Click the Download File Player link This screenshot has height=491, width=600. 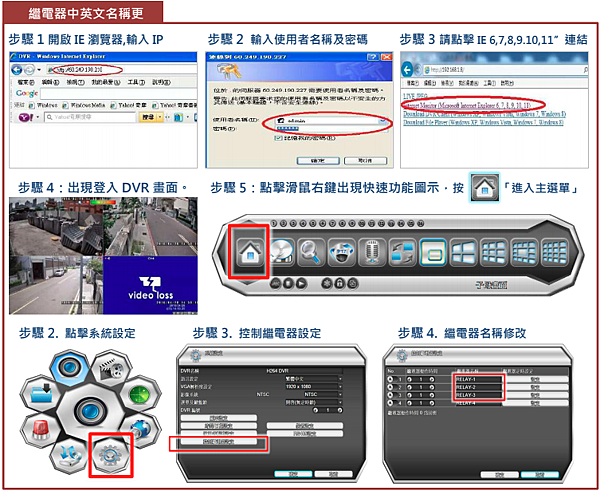(483, 122)
